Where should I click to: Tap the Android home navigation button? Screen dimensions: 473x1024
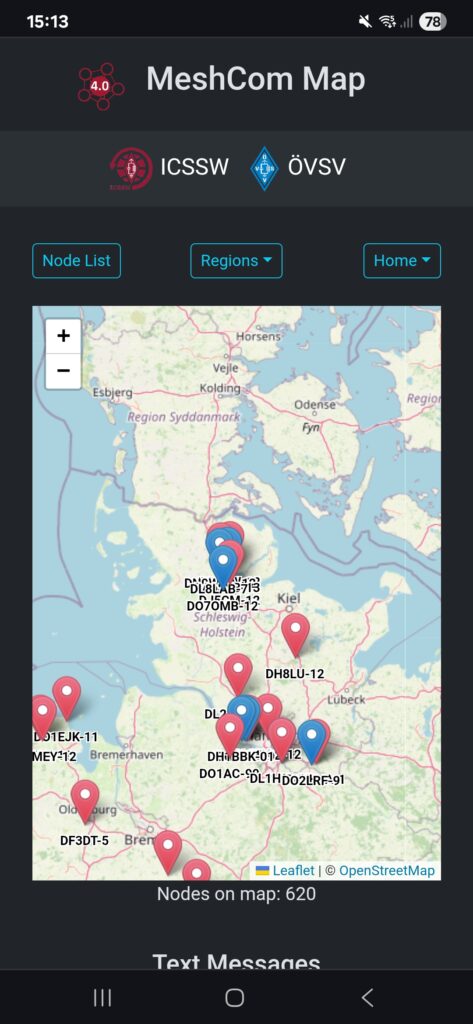(235, 997)
